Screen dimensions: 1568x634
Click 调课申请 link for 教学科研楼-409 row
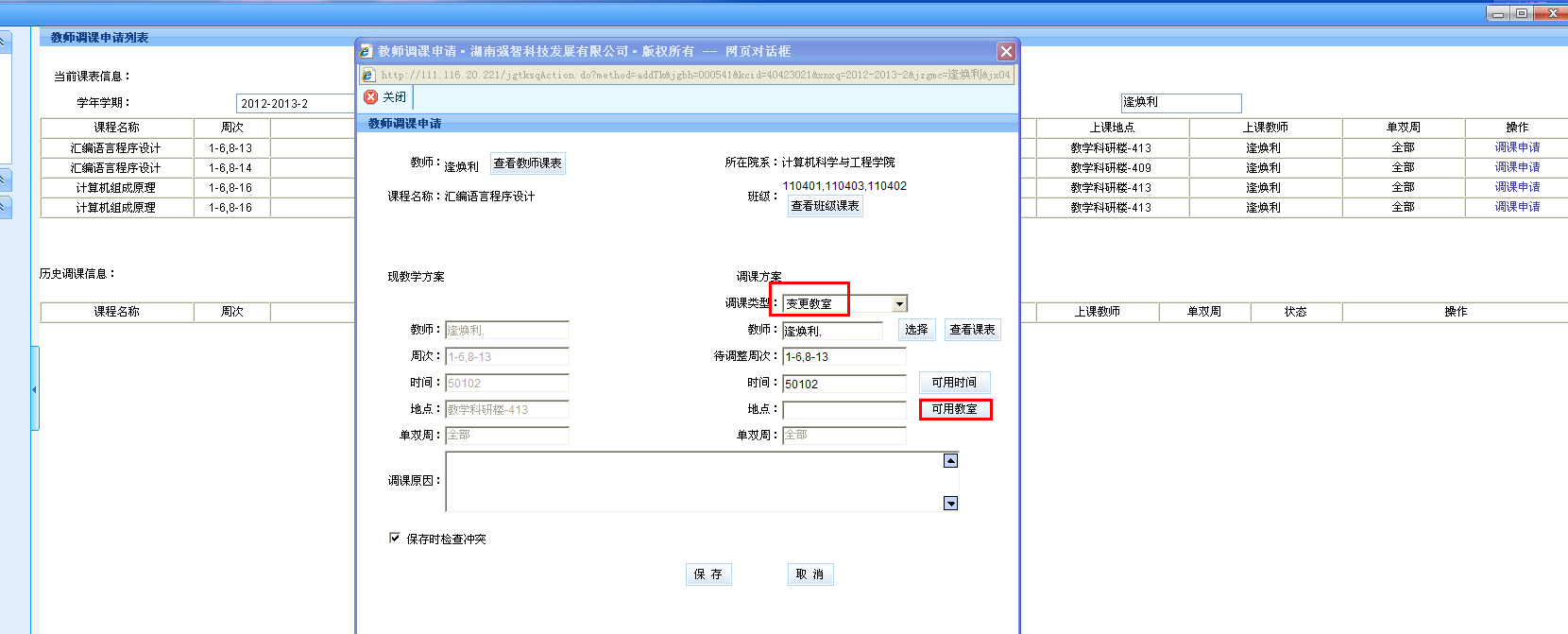tap(1517, 167)
